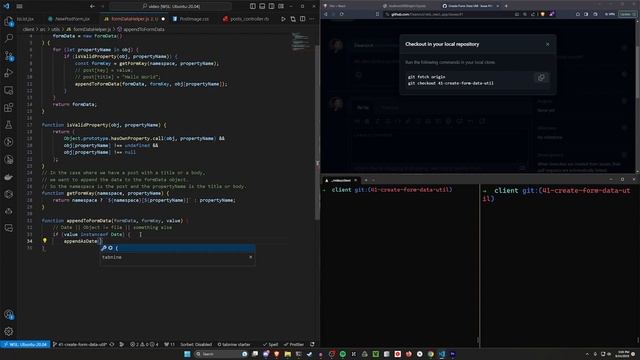Click the browser back arrow
This screenshot has height=360, width=640.
[x=326, y=14]
